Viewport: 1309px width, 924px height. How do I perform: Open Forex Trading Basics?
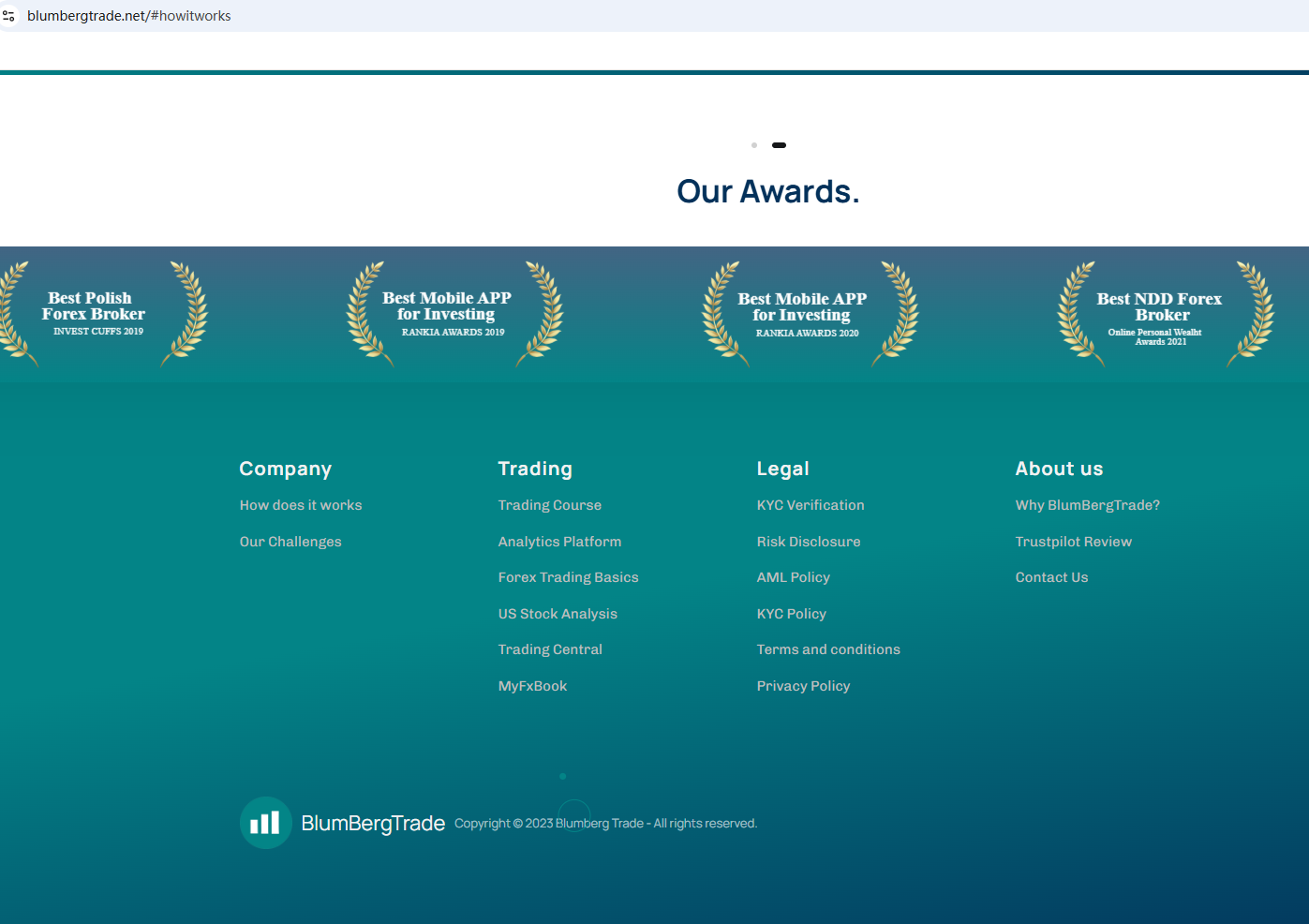[568, 577]
